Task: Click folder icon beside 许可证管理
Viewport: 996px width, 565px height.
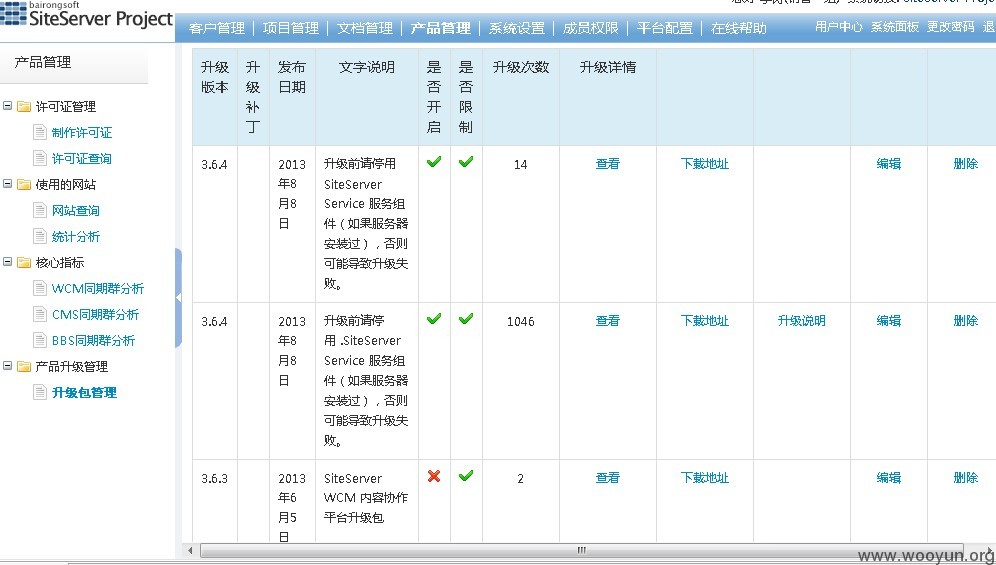Action: 24,106
